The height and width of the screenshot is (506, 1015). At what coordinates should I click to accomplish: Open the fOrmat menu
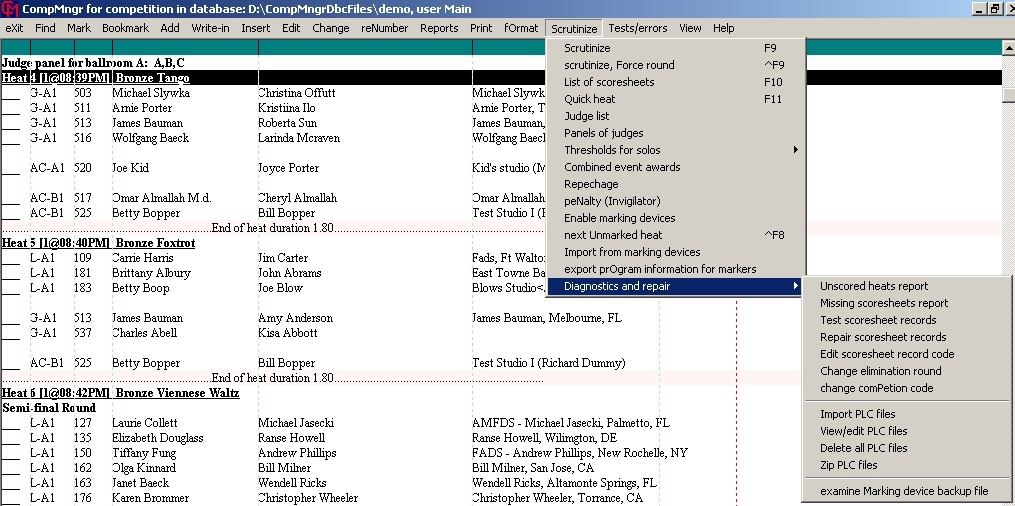click(521, 28)
